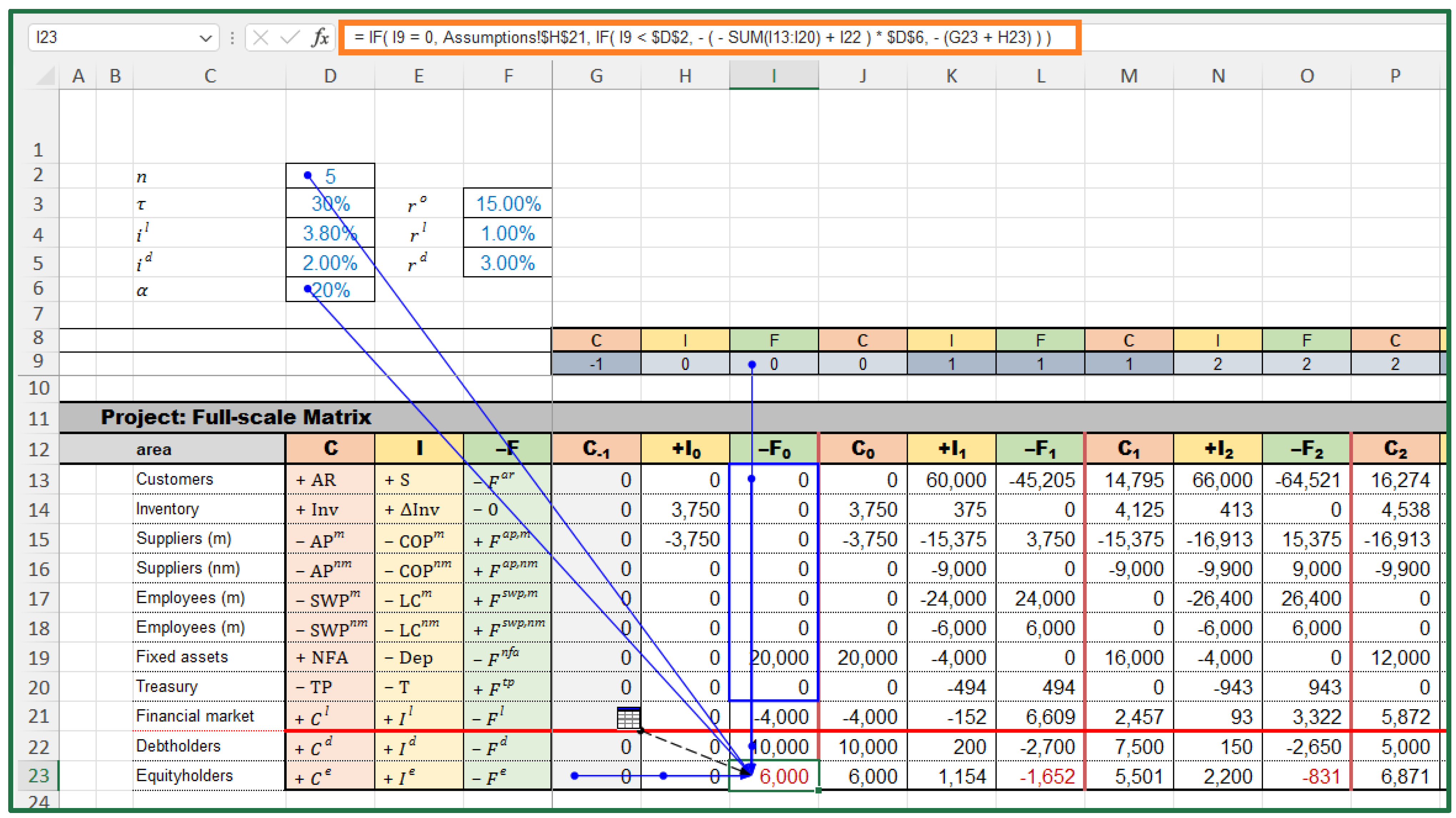Screen dimensions: 1456x818
Task: Click the 'Debtholders' row label
Action: (x=178, y=746)
